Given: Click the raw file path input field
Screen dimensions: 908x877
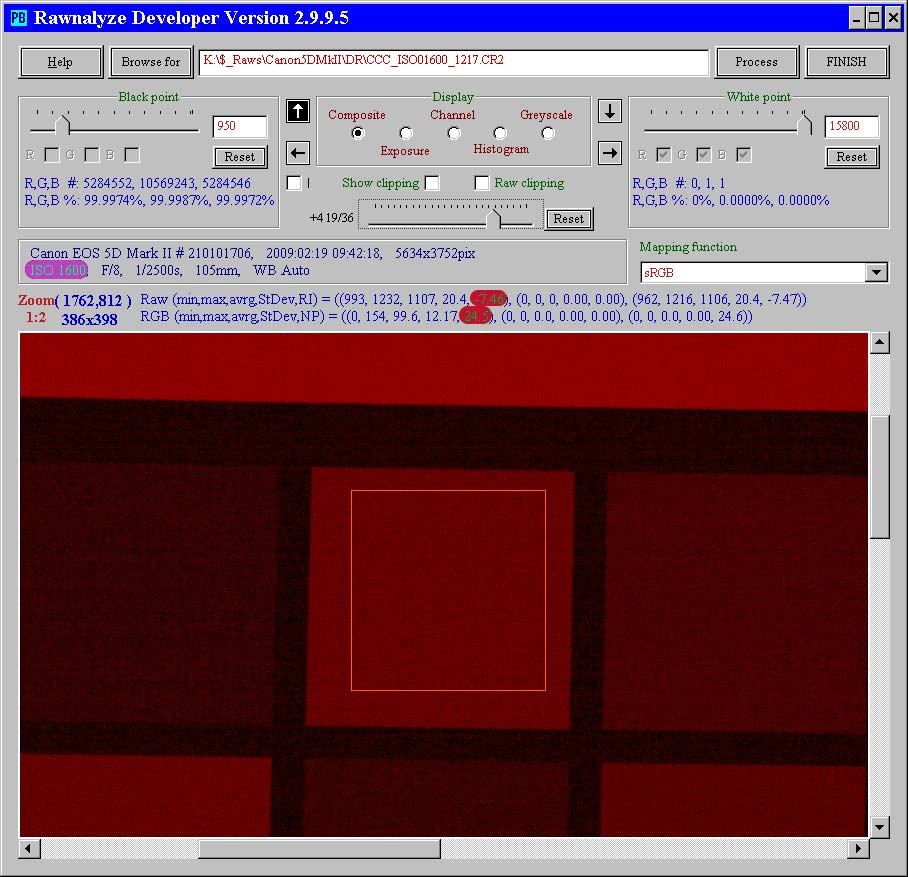Looking at the screenshot, I should coord(453,62).
